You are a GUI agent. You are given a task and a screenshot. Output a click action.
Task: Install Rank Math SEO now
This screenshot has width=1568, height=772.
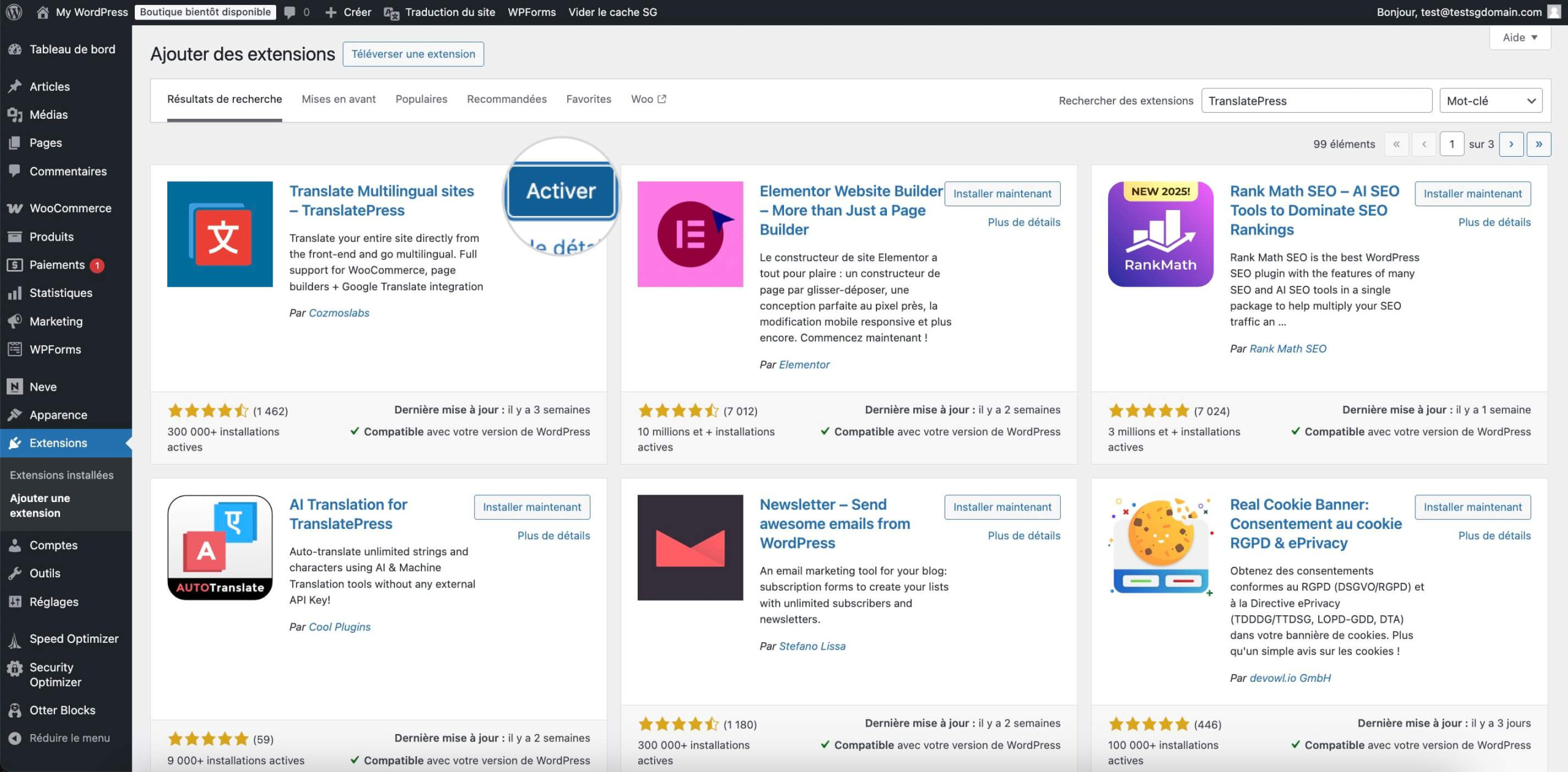1472,193
